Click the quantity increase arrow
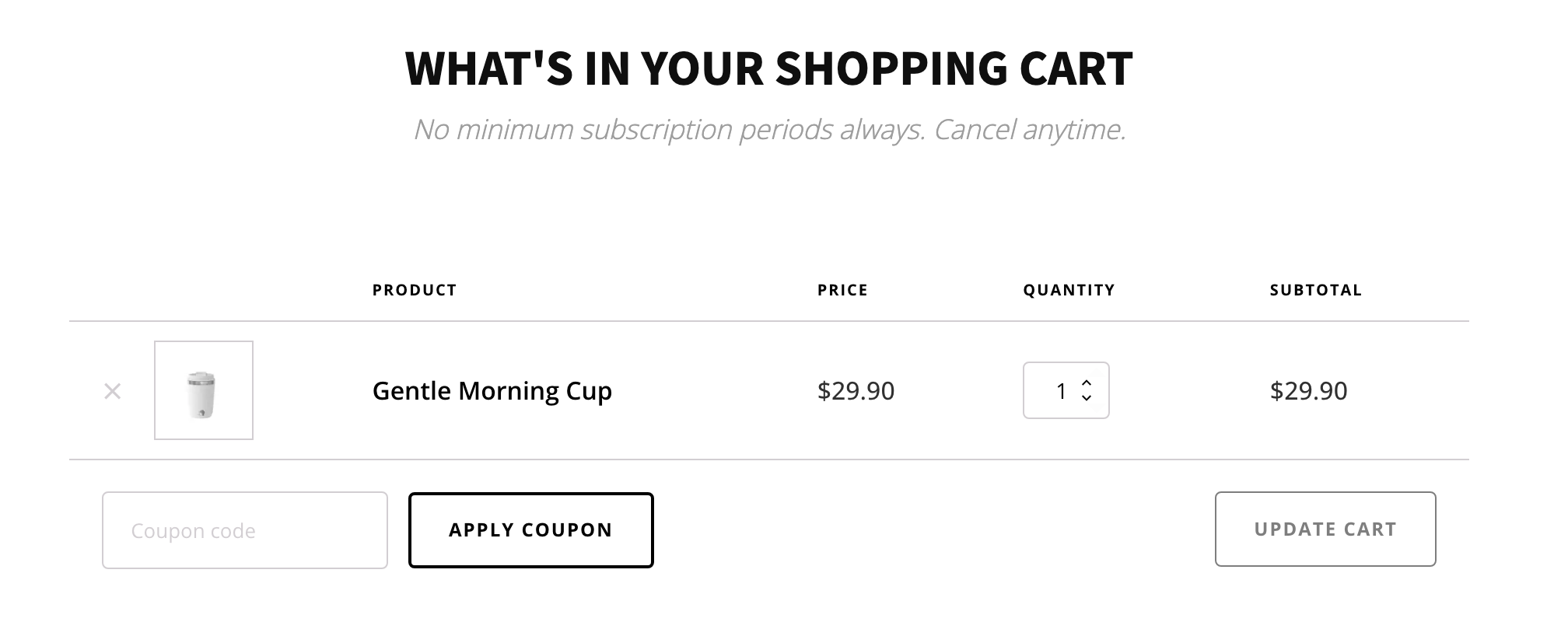 1088,382
